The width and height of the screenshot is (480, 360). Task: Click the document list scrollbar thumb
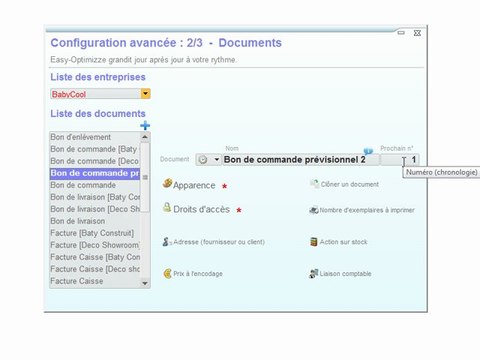pyautogui.click(x=145, y=177)
